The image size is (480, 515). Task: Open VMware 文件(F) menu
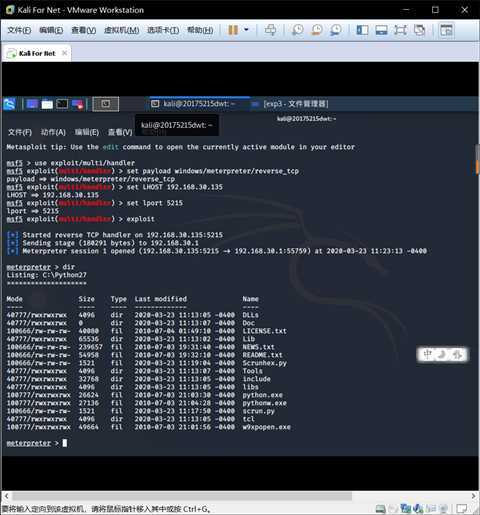coord(19,30)
